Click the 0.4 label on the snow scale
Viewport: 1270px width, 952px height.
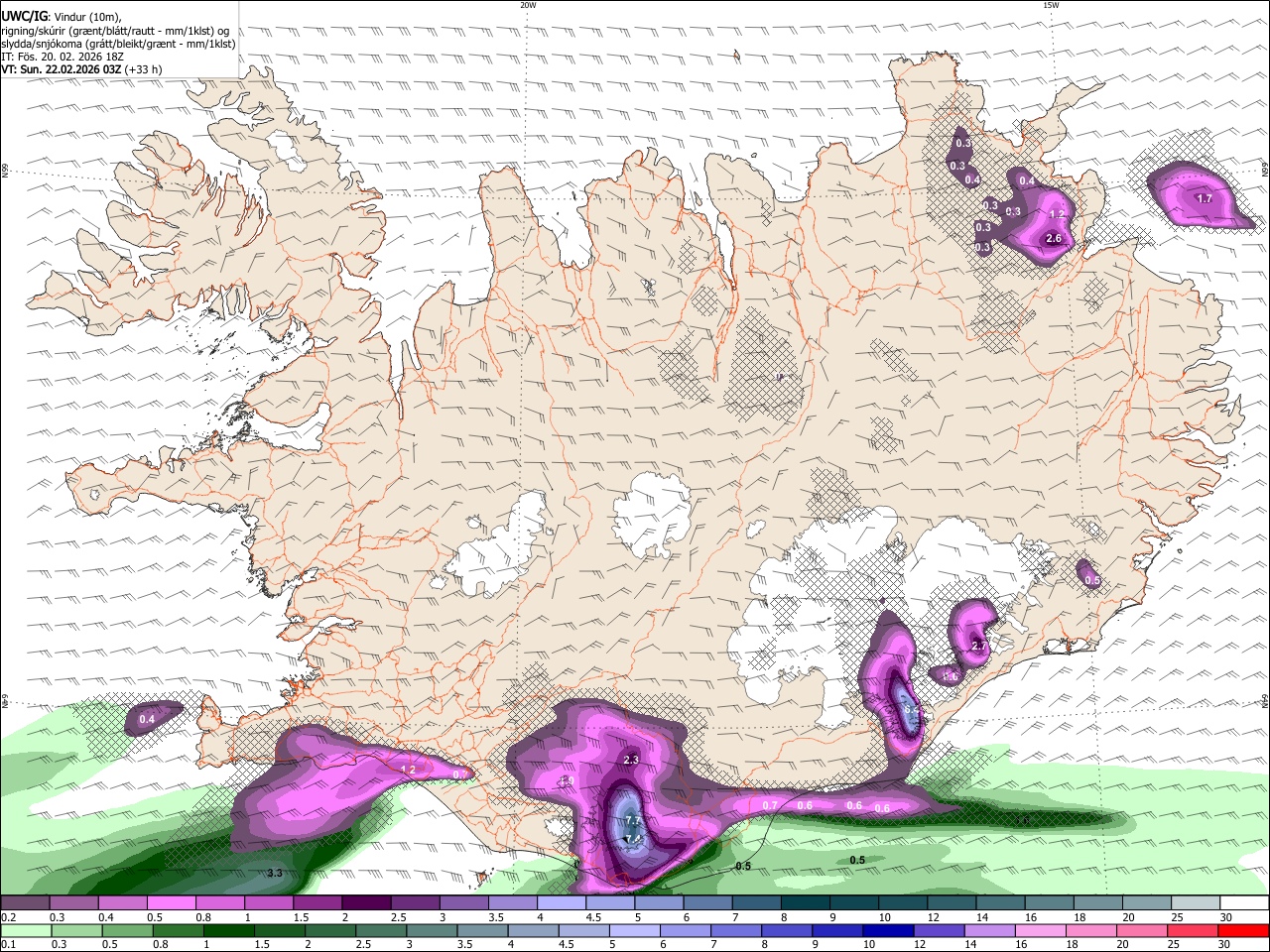pos(106,917)
